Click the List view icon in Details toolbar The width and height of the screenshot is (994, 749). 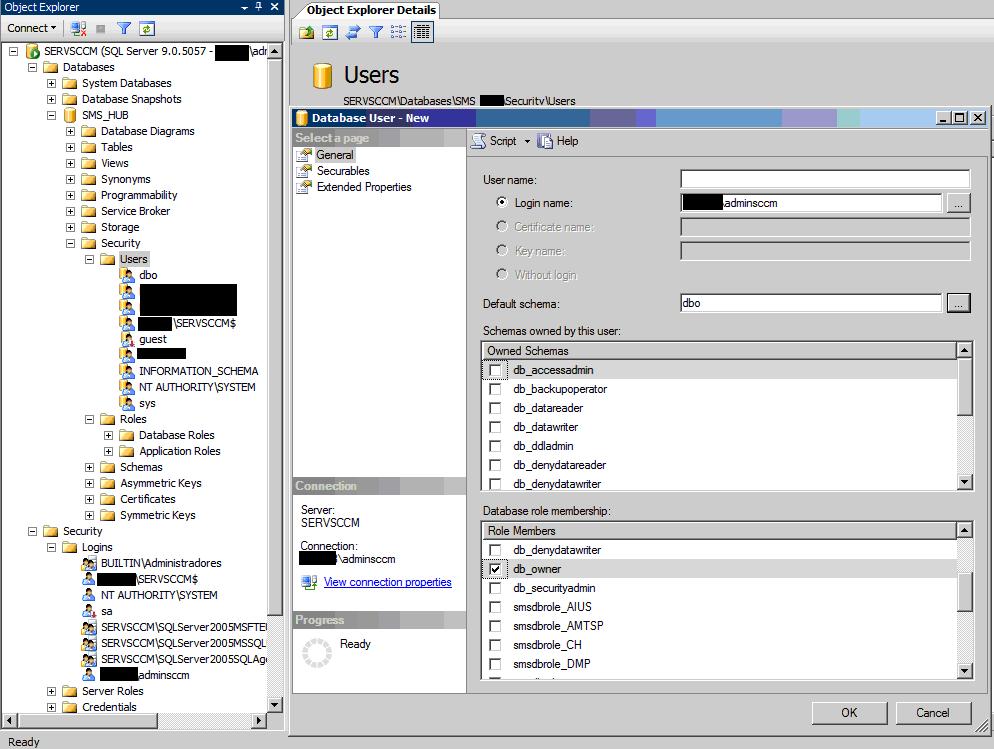click(x=398, y=32)
